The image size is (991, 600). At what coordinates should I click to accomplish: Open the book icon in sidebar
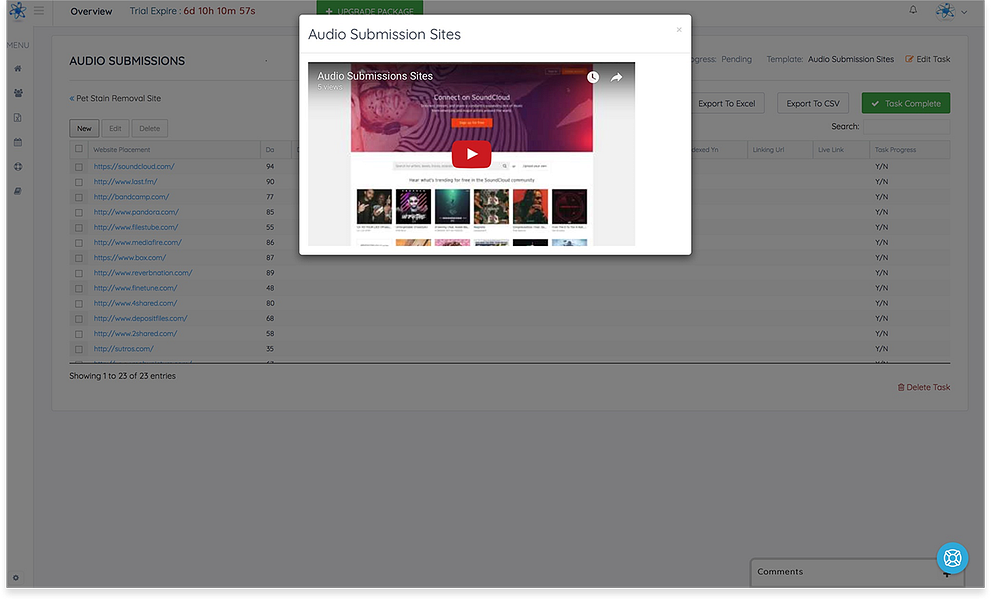[x=18, y=191]
